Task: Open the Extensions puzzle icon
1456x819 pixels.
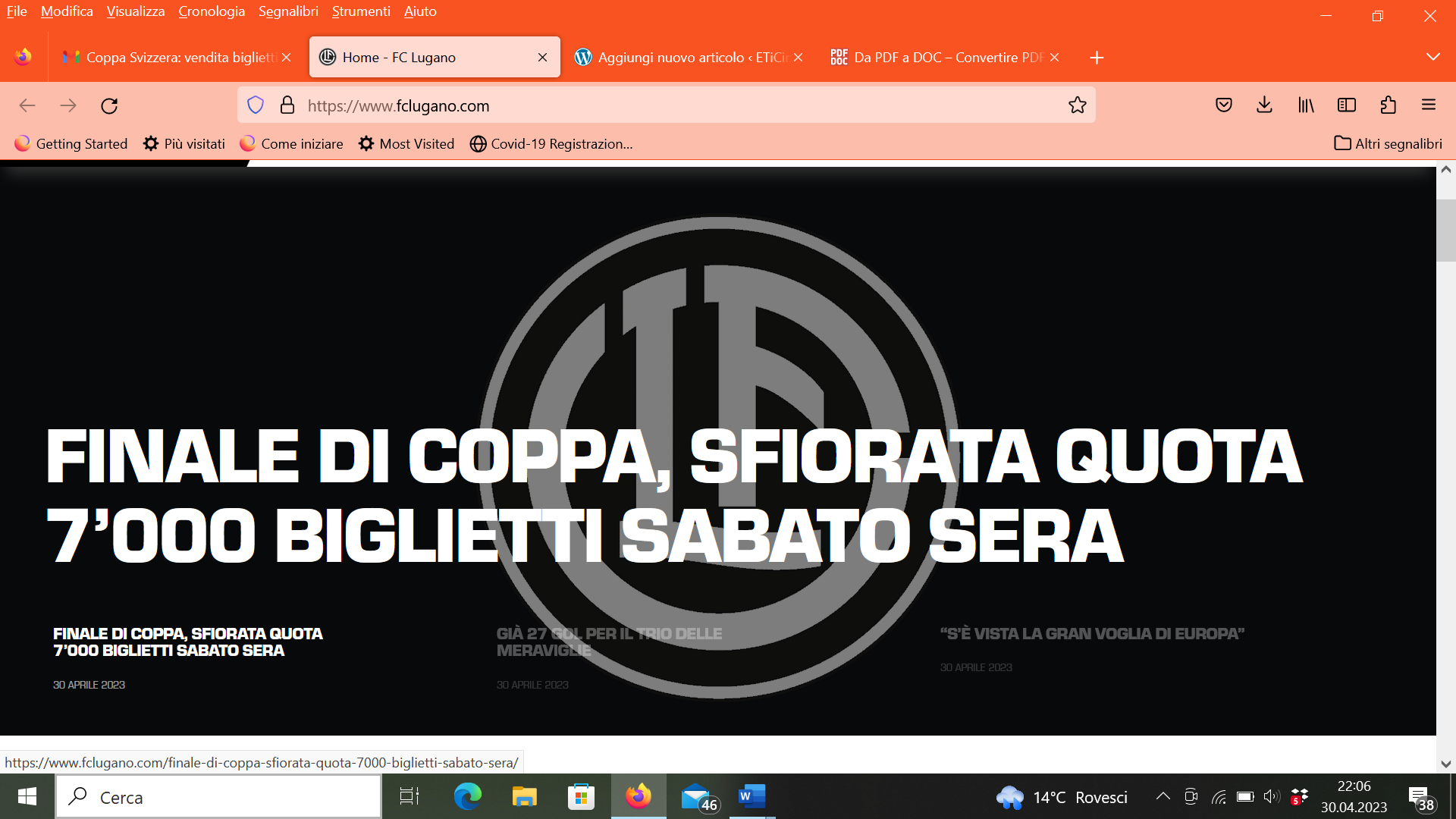Action: pyautogui.click(x=1388, y=105)
